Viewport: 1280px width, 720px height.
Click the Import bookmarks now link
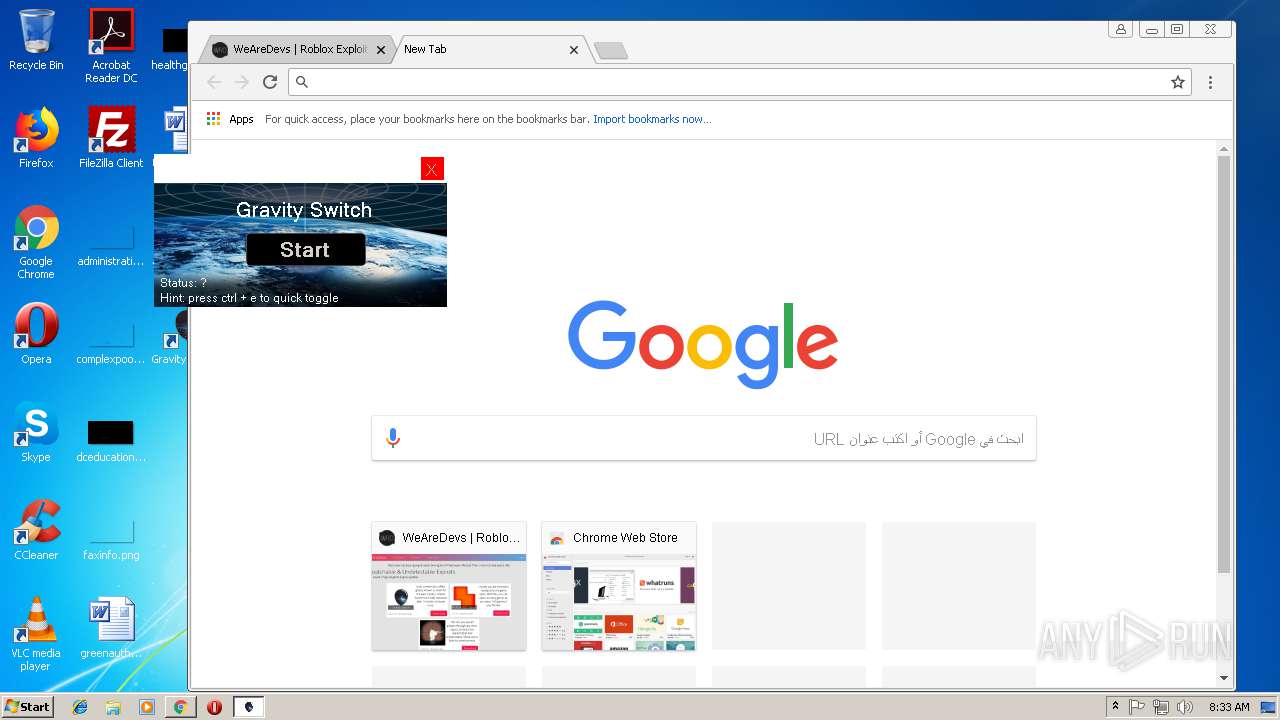point(652,119)
